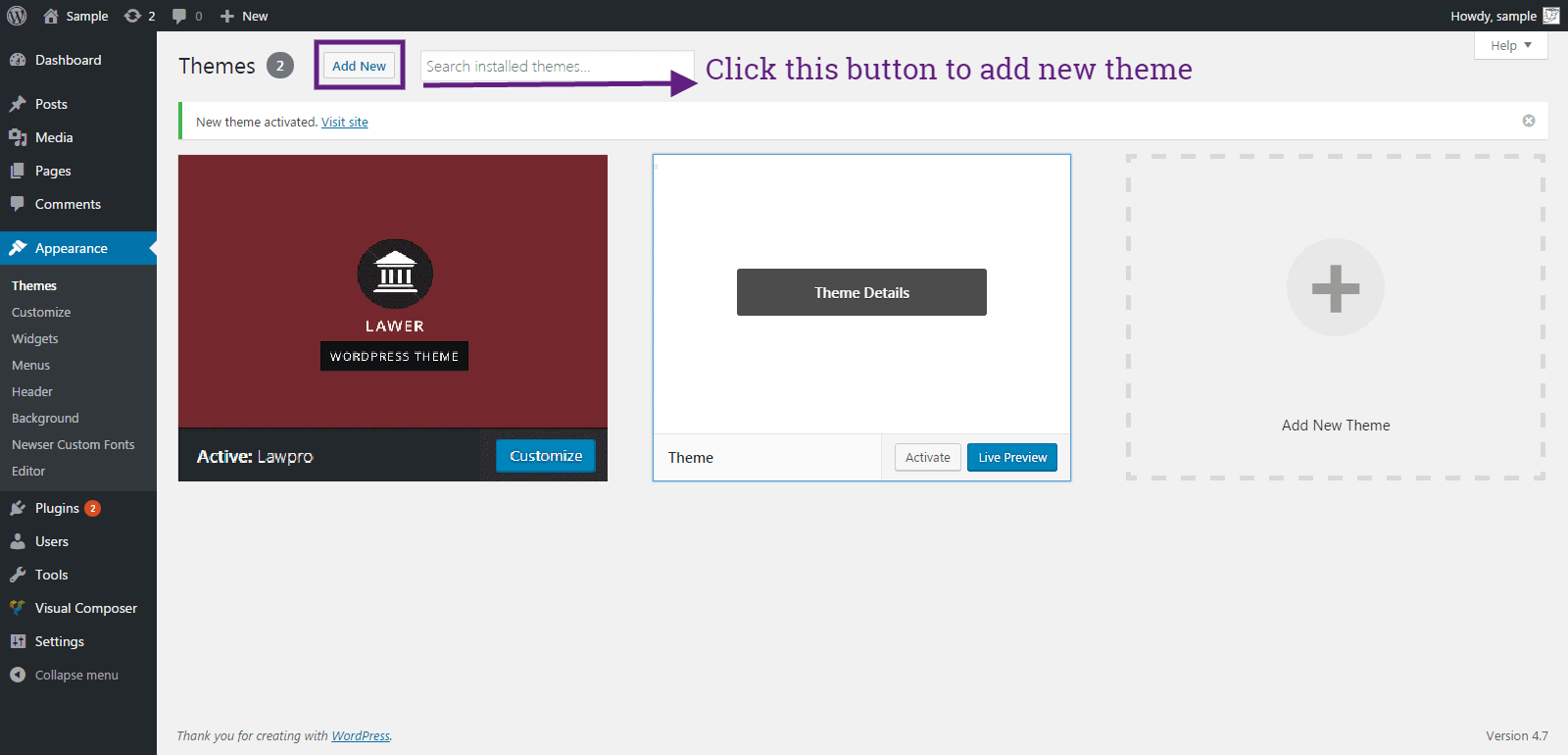Collapse the admin sidebar menu

click(x=75, y=675)
